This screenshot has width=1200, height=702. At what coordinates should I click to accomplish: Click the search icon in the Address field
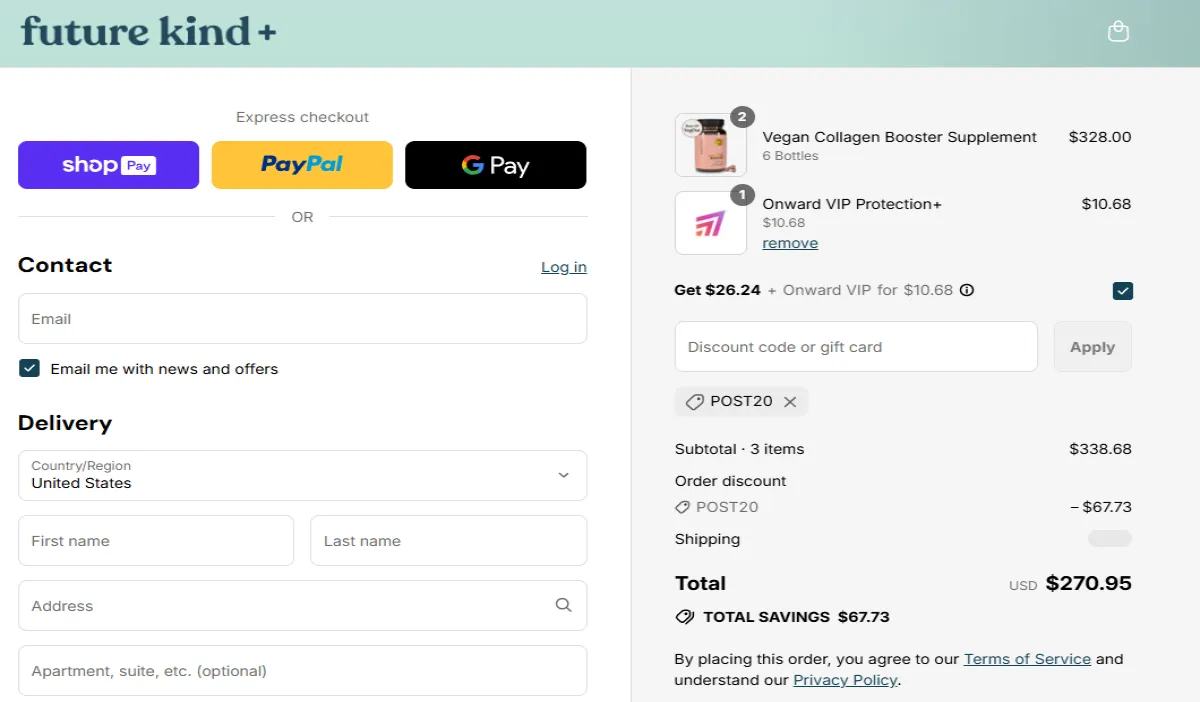tap(563, 605)
